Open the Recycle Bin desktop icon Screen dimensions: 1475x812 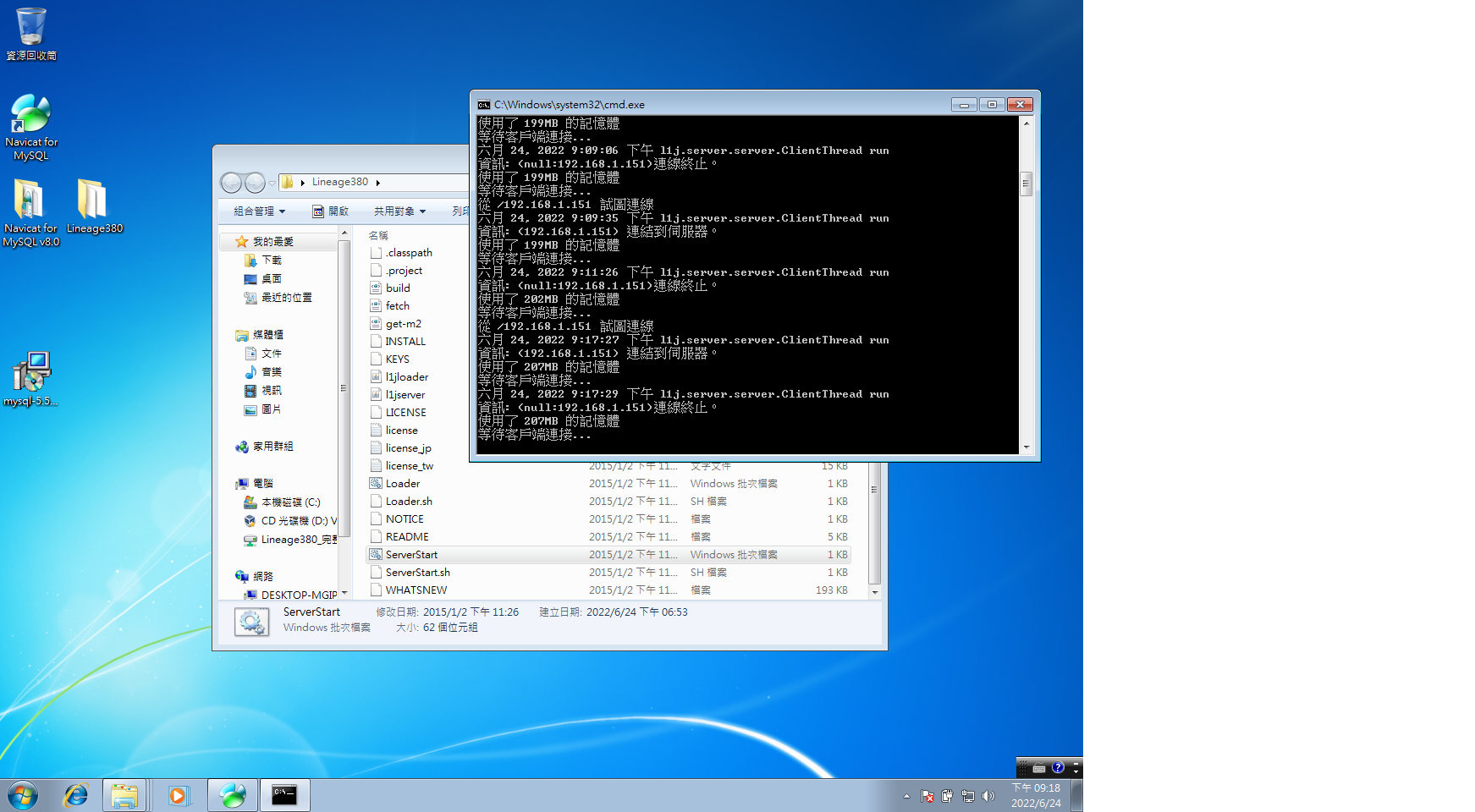pyautogui.click(x=31, y=35)
